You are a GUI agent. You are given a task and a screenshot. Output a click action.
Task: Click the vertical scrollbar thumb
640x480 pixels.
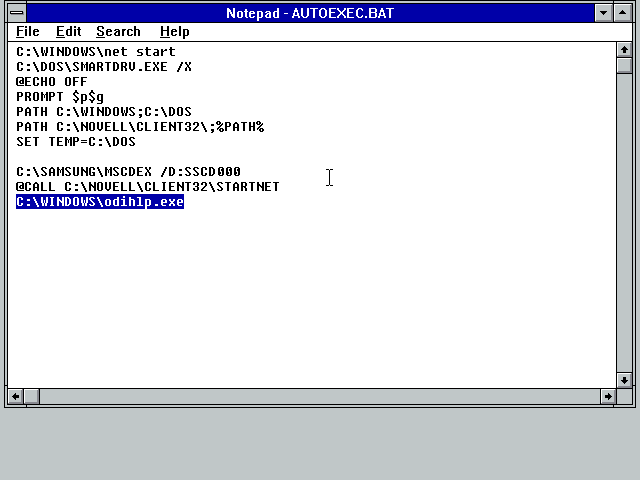(x=624, y=65)
